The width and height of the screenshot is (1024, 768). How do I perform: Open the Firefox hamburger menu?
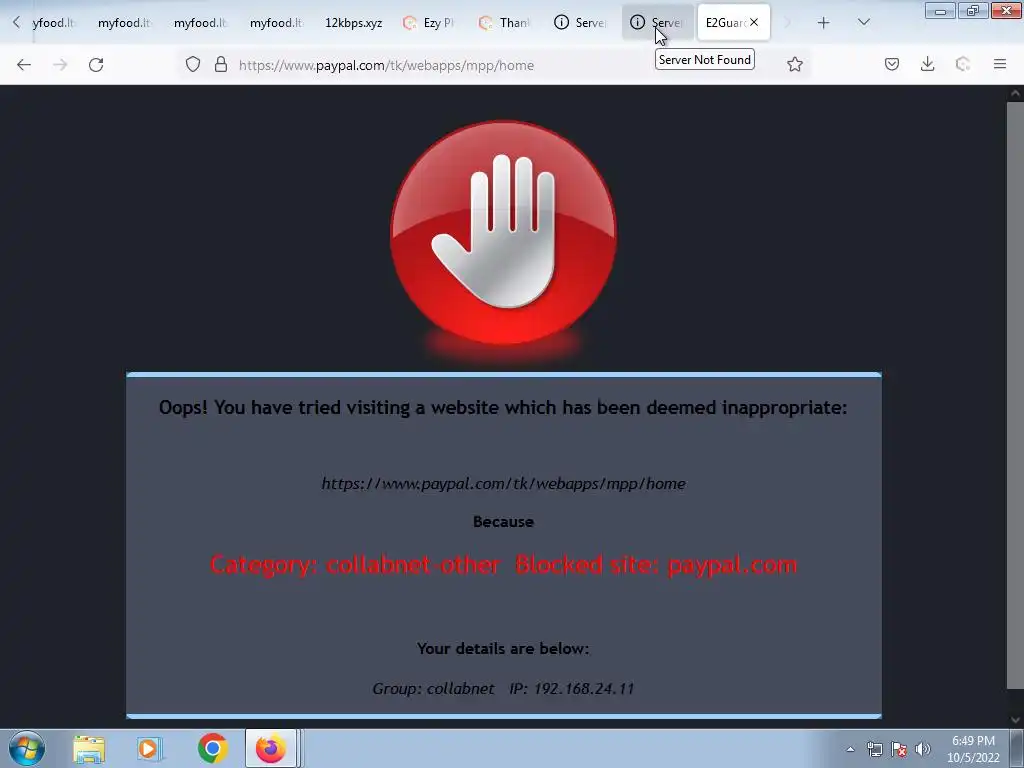tap(999, 64)
